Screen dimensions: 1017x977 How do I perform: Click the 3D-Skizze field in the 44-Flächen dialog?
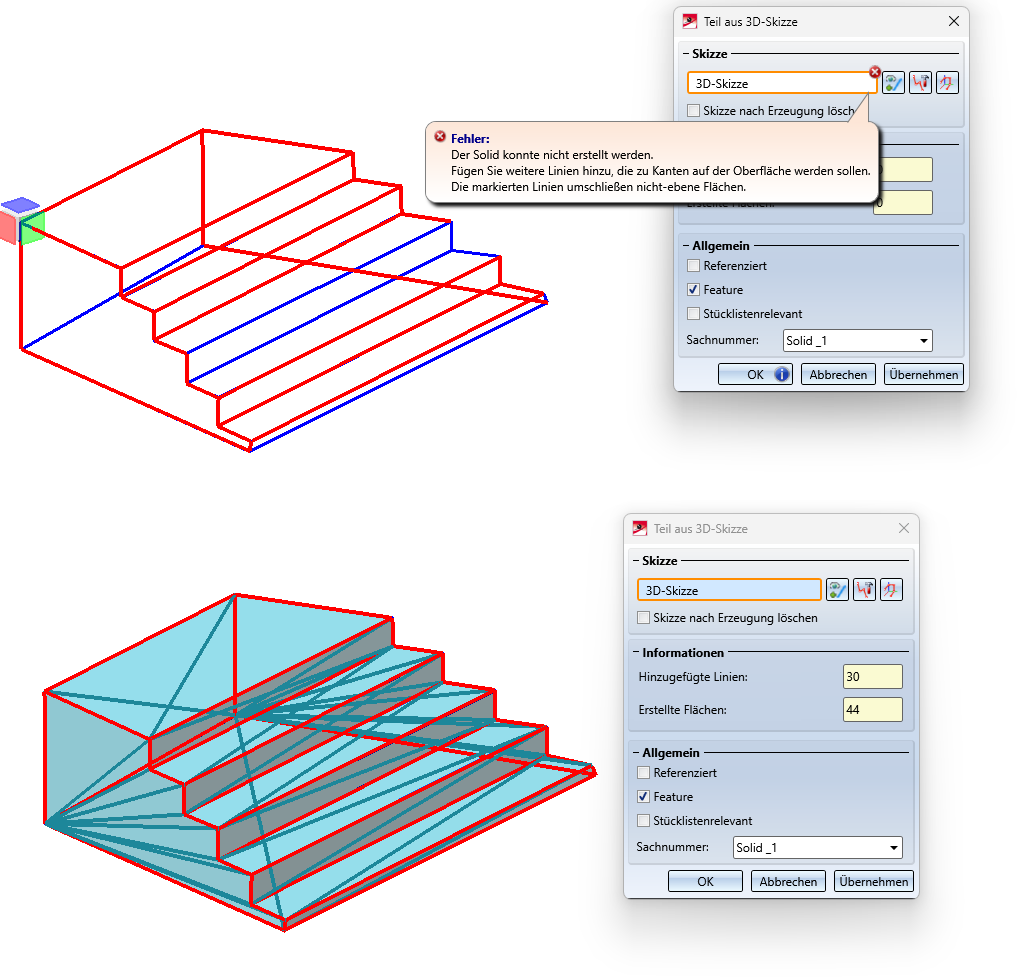coord(729,590)
